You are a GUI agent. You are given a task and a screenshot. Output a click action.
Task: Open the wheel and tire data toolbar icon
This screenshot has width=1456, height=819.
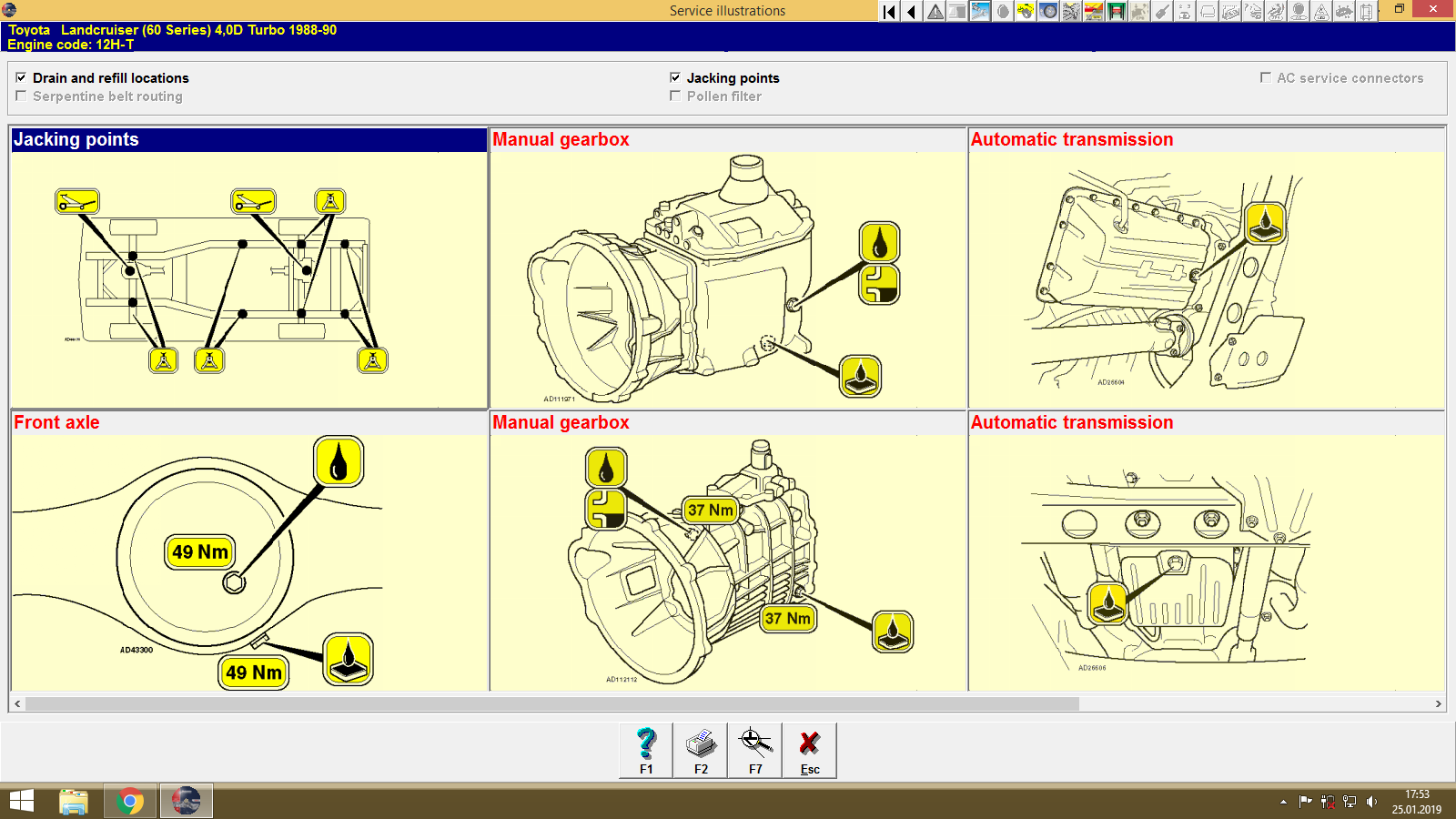click(1047, 11)
